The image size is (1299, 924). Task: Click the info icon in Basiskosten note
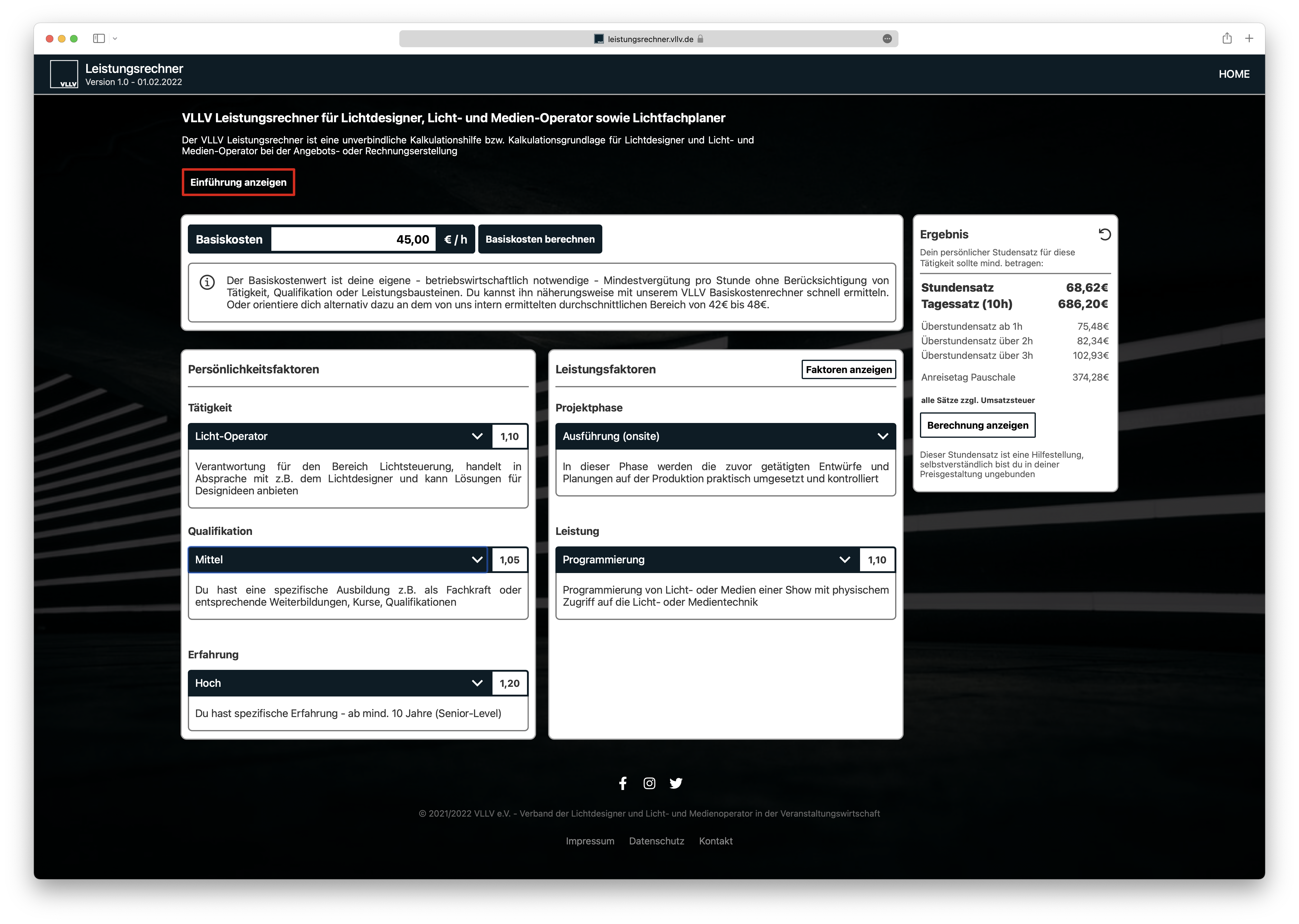pyautogui.click(x=207, y=282)
